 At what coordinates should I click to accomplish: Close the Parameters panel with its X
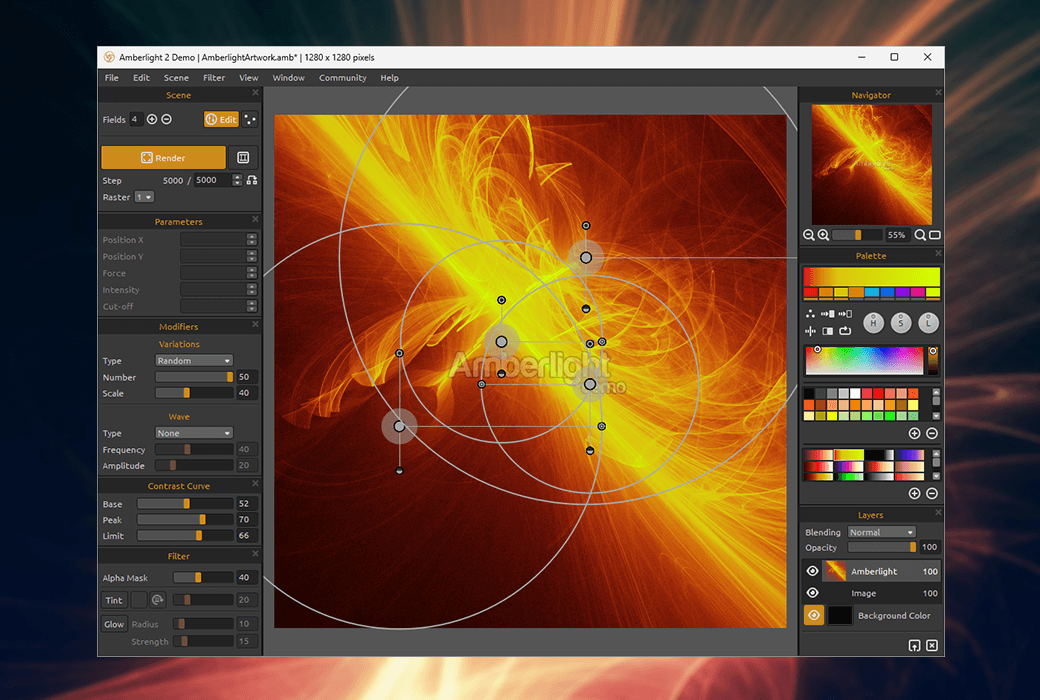255,219
